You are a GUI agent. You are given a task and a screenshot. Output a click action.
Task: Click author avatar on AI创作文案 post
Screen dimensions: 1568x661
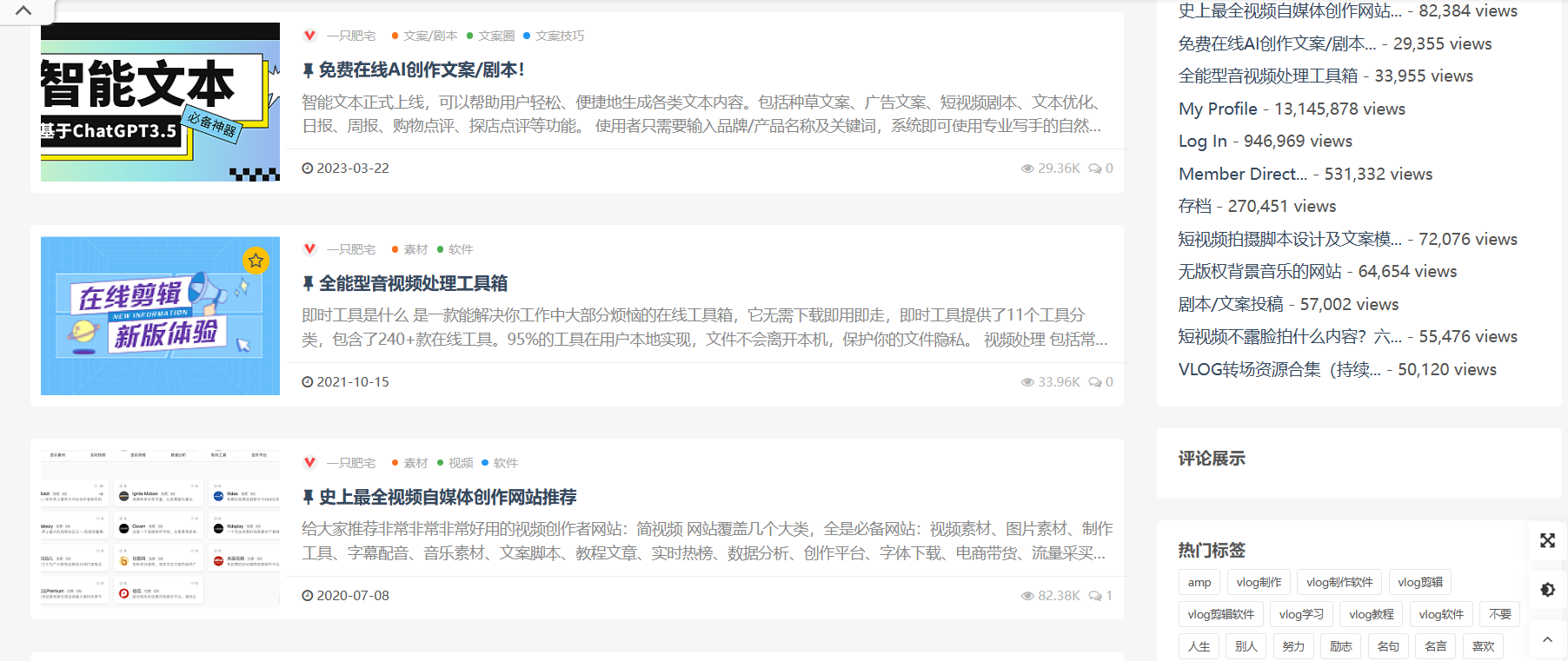(309, 36)
